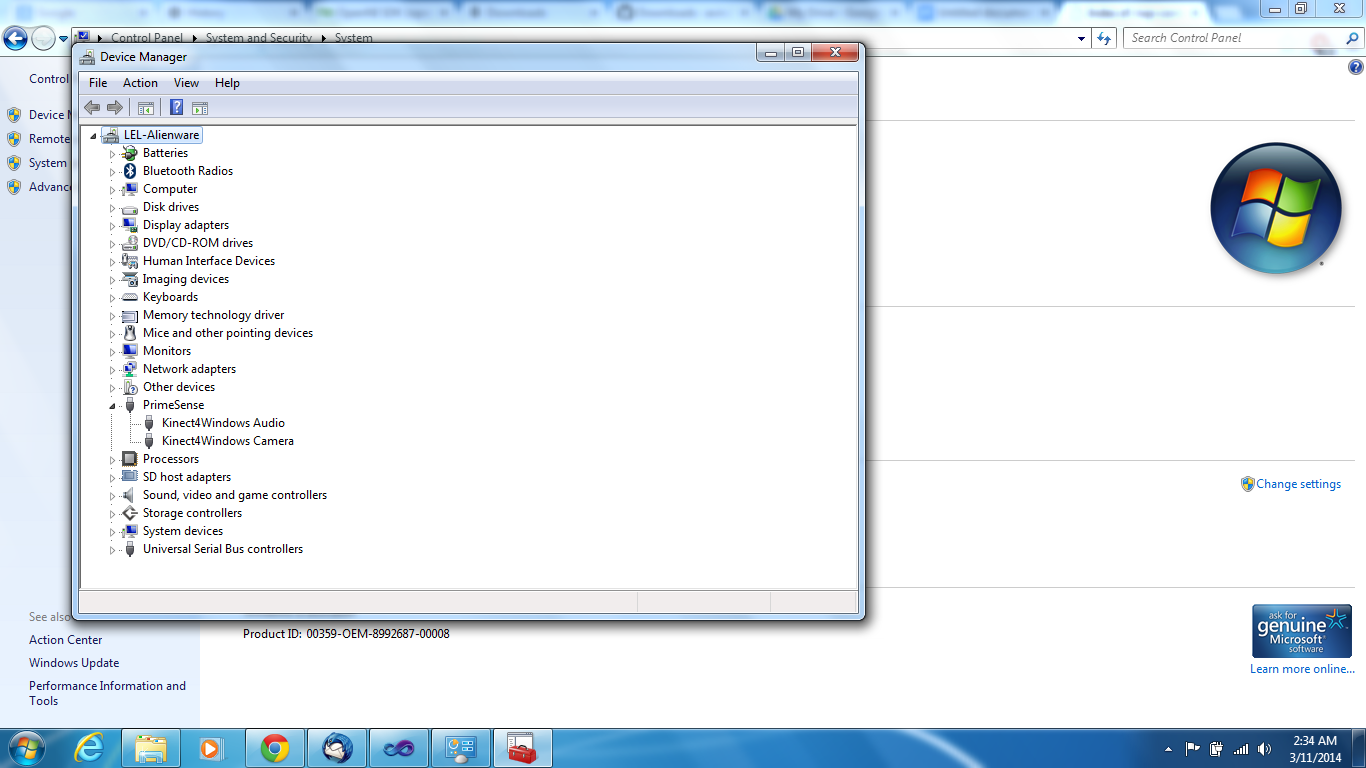This screenshot has height=768, width=1366.
Task: Click the volume speaker tray icon
Action: coord(1265,749)
